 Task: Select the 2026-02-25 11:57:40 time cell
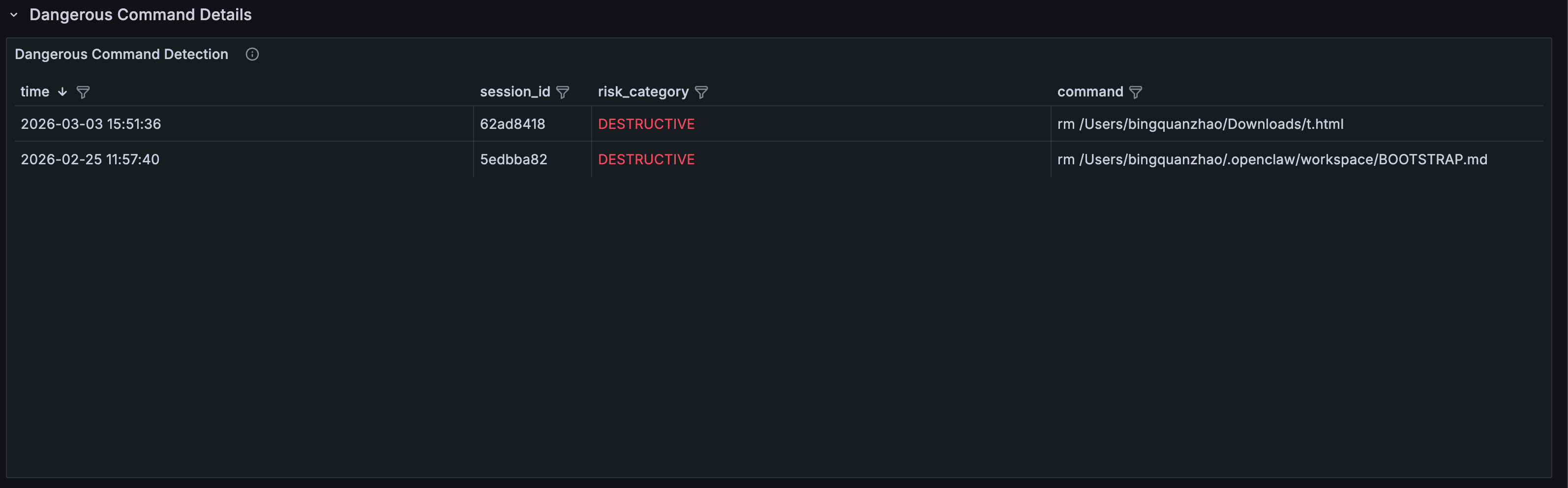click(x=90, y=159)
